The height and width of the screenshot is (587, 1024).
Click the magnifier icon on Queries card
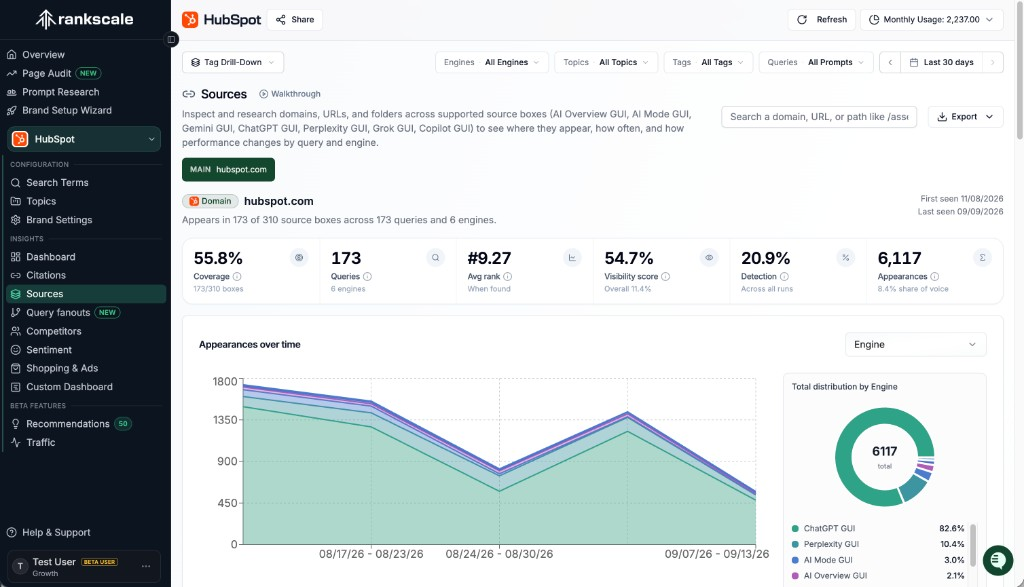tap(436, 258)
